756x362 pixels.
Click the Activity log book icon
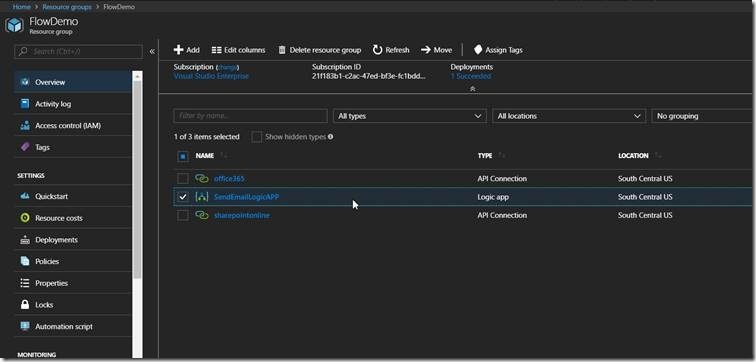pos(26,104)
